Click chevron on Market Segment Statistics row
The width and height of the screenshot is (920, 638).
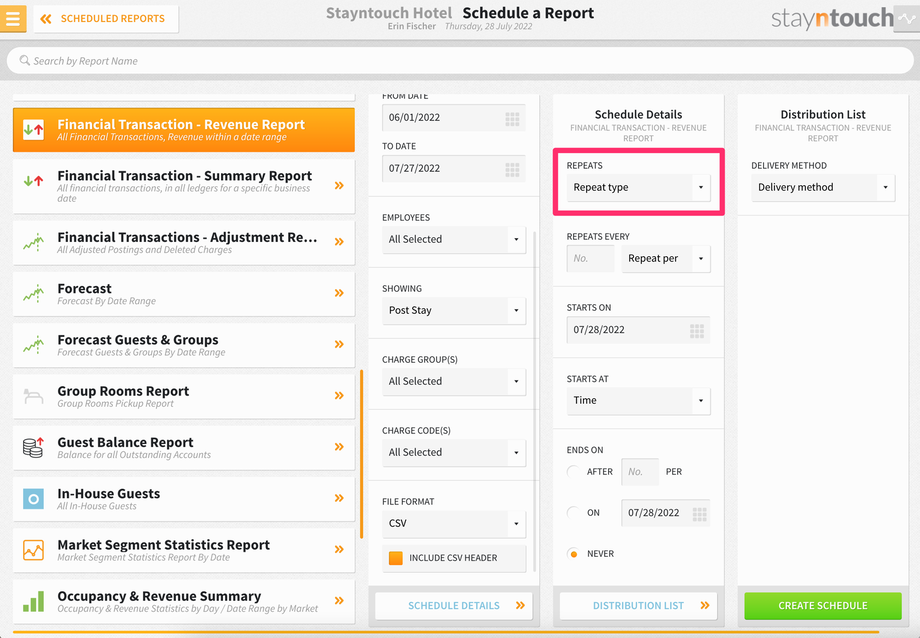coord(339,549)
